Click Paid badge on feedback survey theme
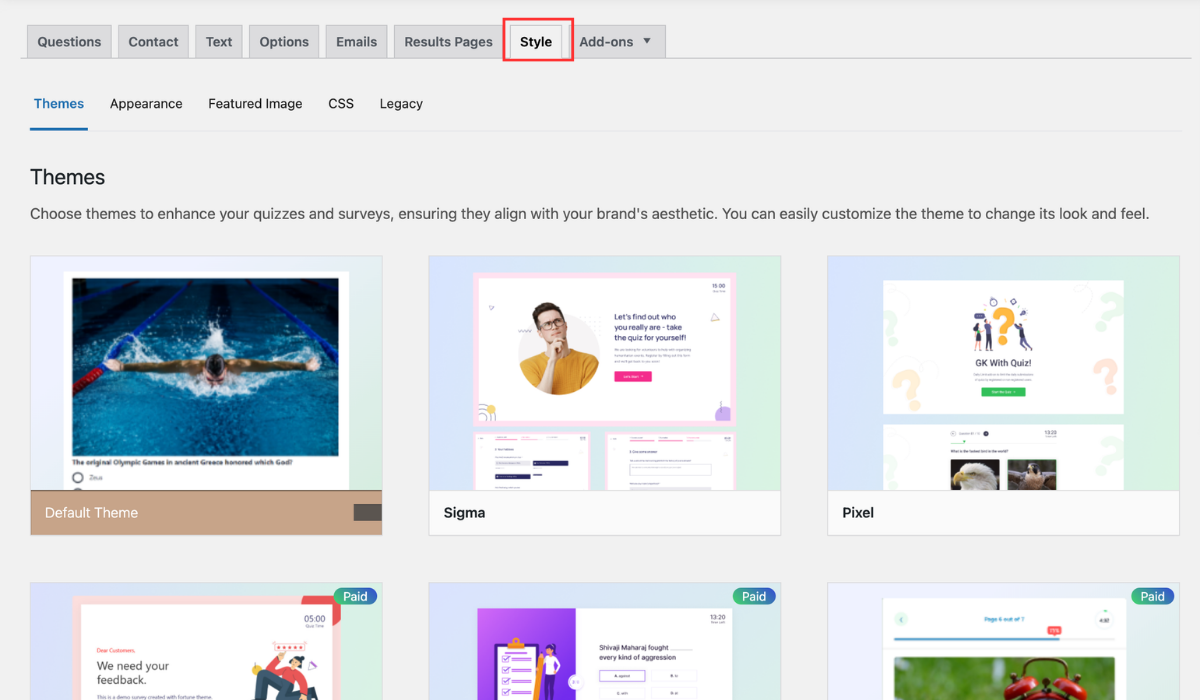This screenshot has width=1200, height=700. (355, 596)
